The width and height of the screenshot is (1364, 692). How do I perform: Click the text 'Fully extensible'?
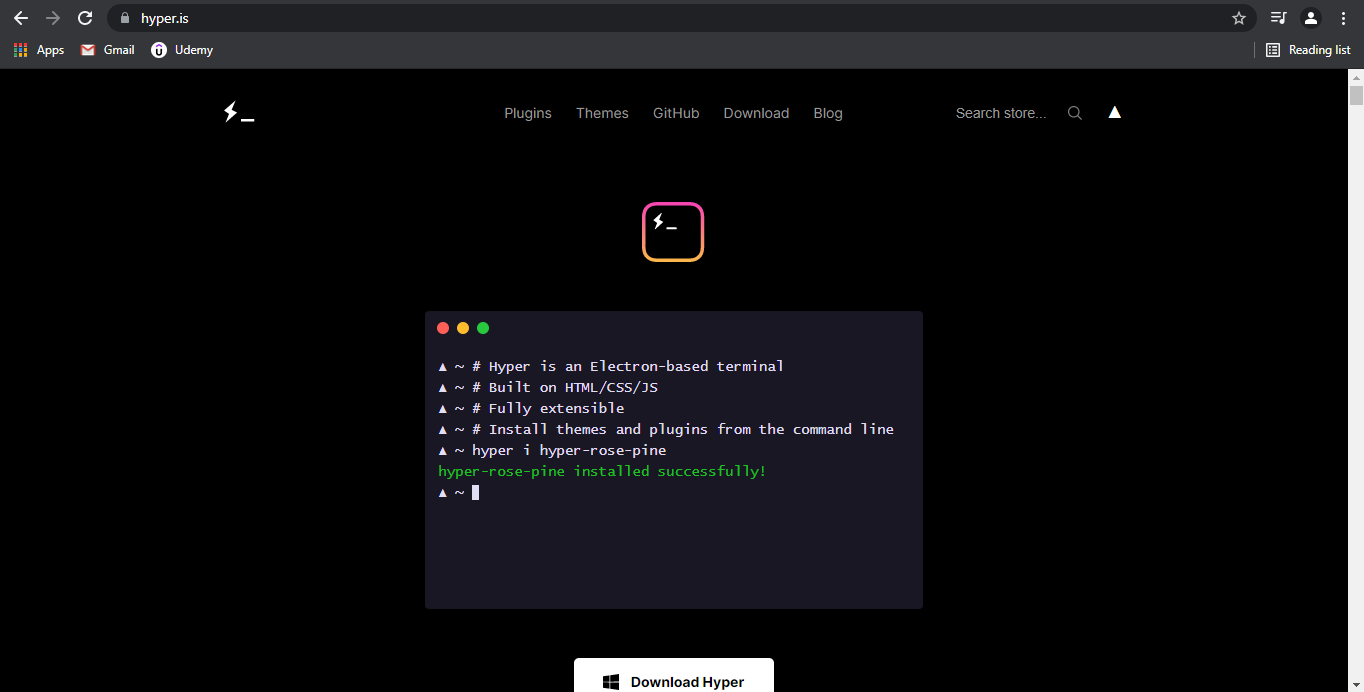point(556,408)
